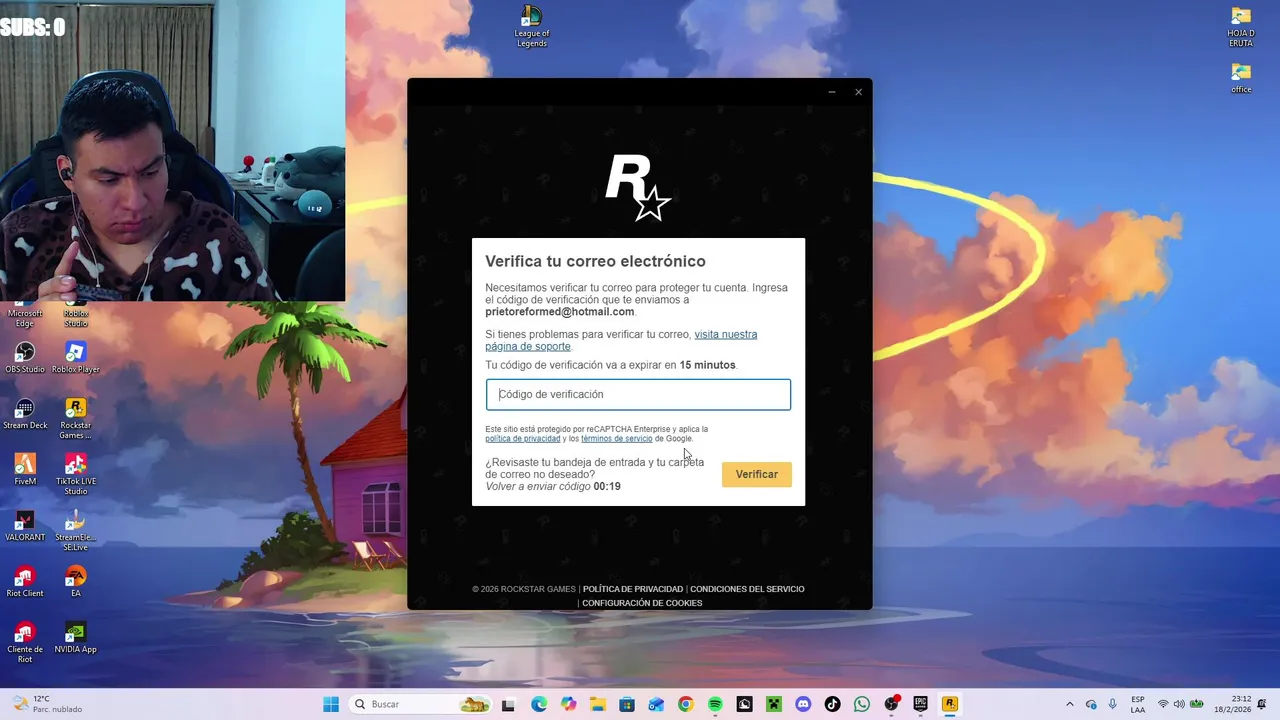Open the política de privacidad reCAPTCHA link
The image size is (1280, 720).
(x=522, y=439)
